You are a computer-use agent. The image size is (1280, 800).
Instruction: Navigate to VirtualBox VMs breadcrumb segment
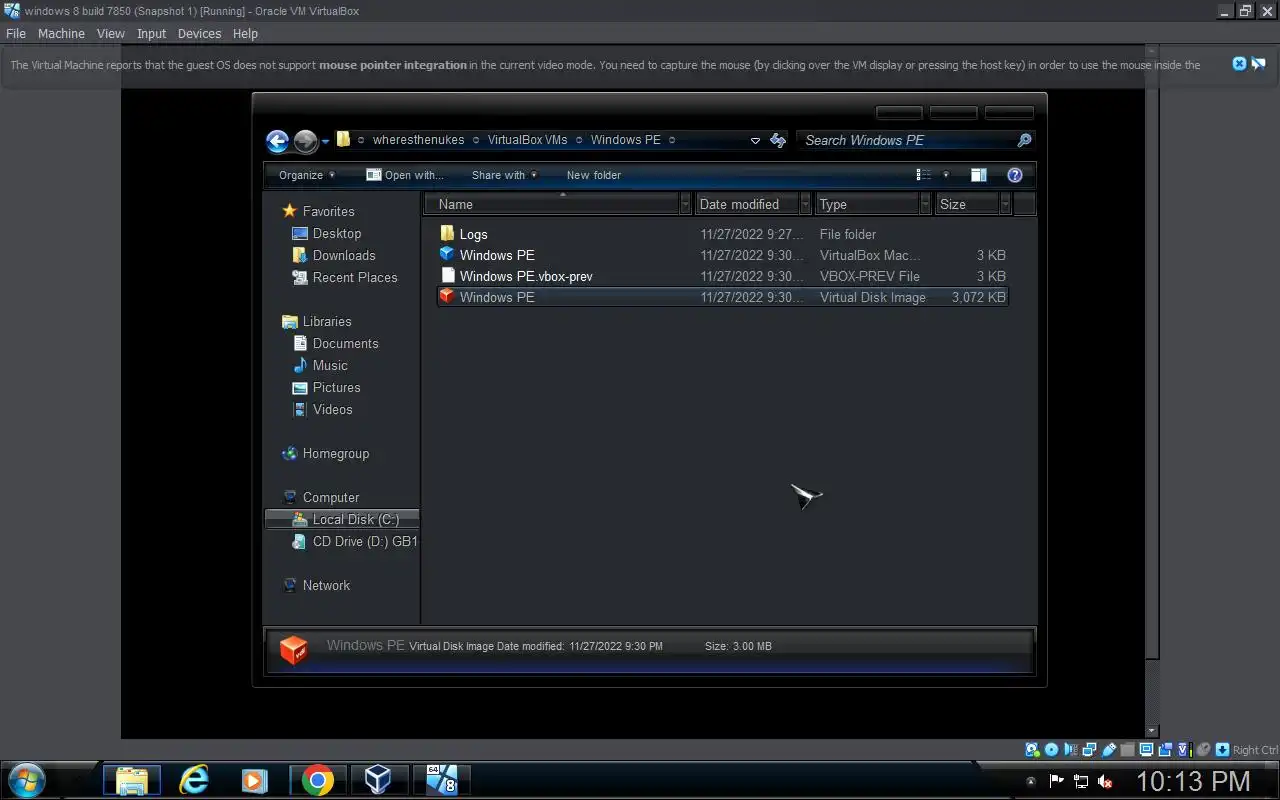(x=527, y=140)
